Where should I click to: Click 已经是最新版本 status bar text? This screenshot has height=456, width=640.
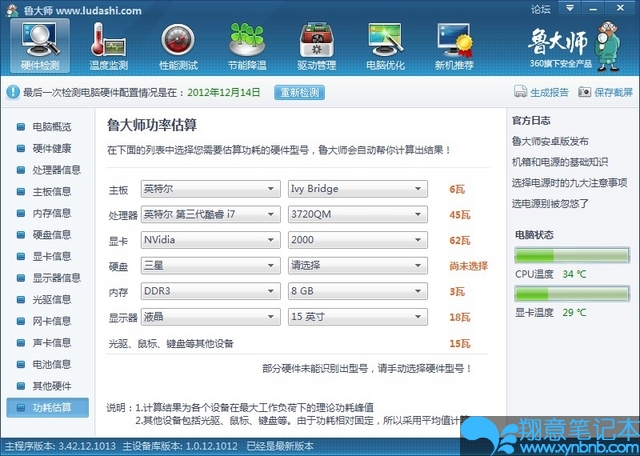280,446
